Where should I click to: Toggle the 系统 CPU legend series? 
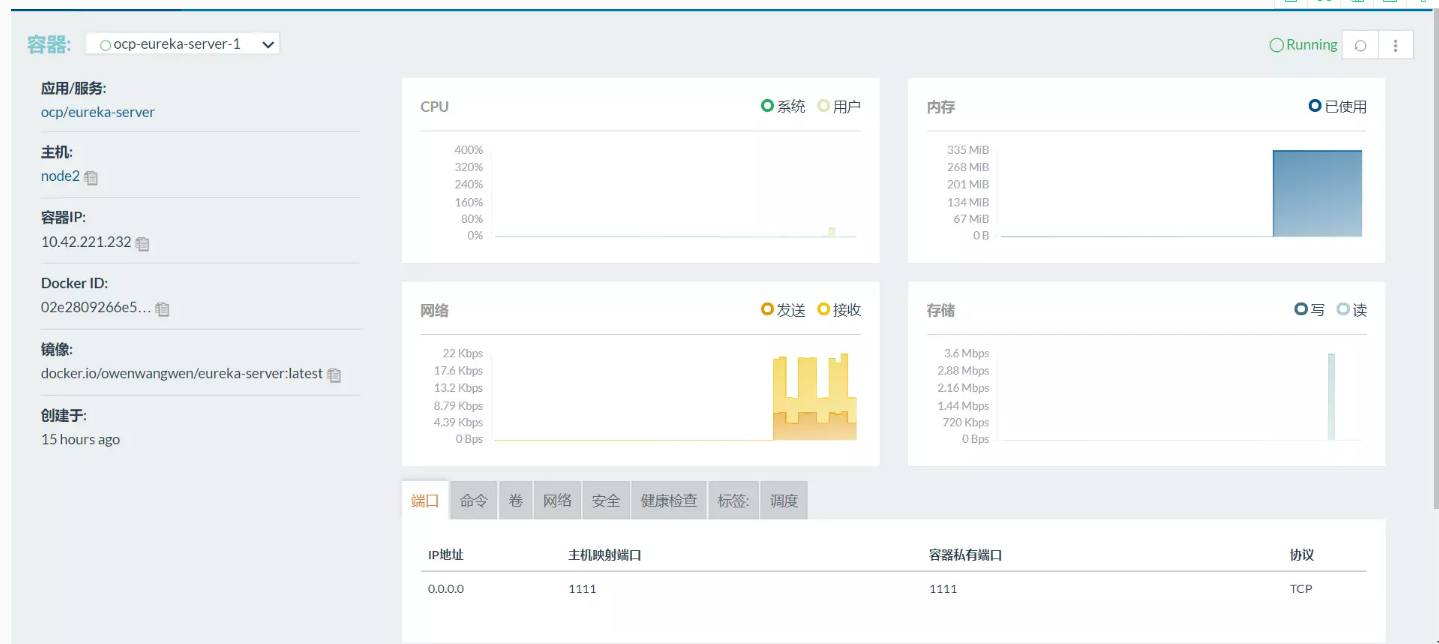[783, 106]
